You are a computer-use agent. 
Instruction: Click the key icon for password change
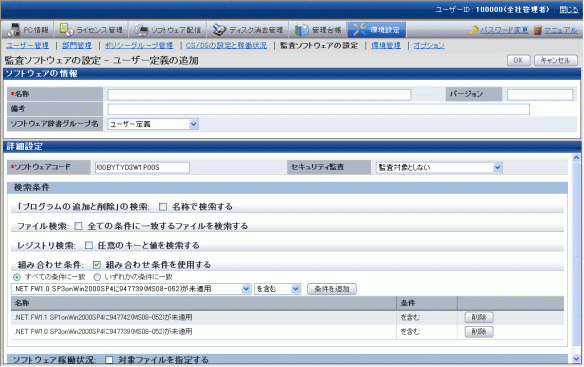[x=474, y=30]
